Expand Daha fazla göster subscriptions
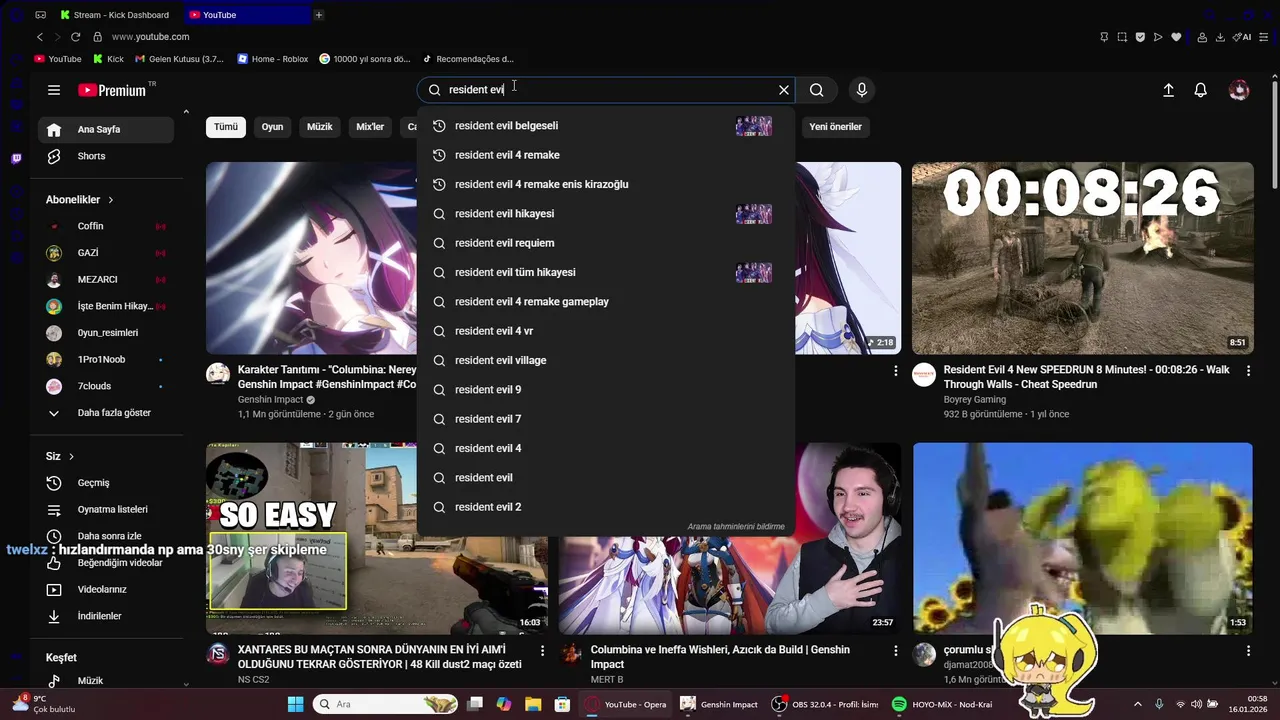Viewport: 1280px width, 720px height. tap(106, 413)
